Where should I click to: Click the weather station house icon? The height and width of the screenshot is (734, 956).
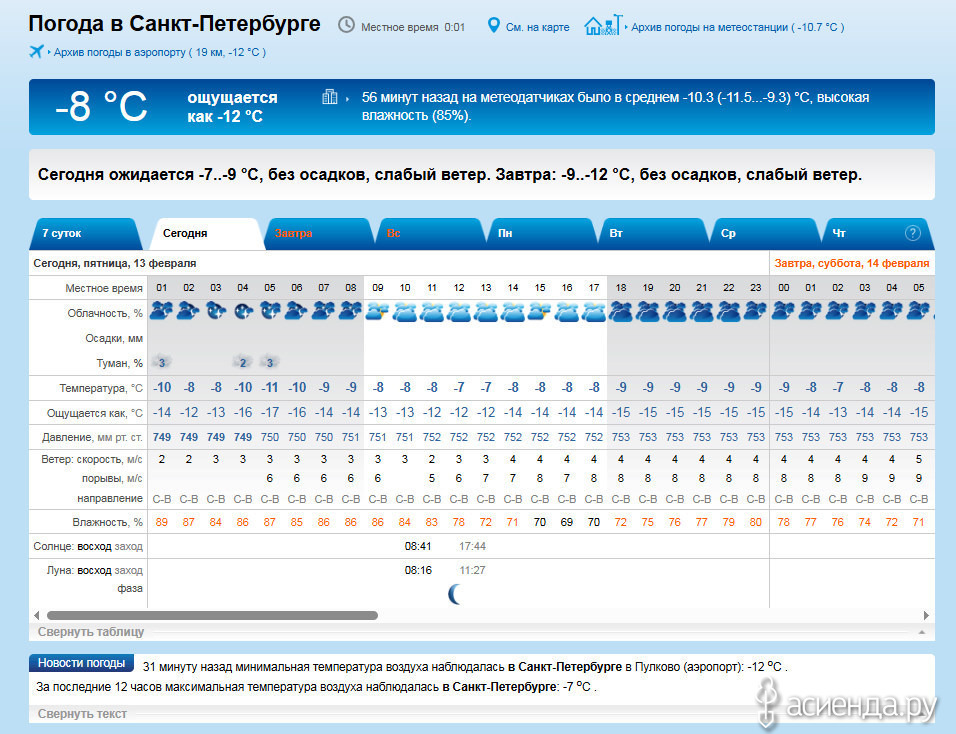click(601, 25)
